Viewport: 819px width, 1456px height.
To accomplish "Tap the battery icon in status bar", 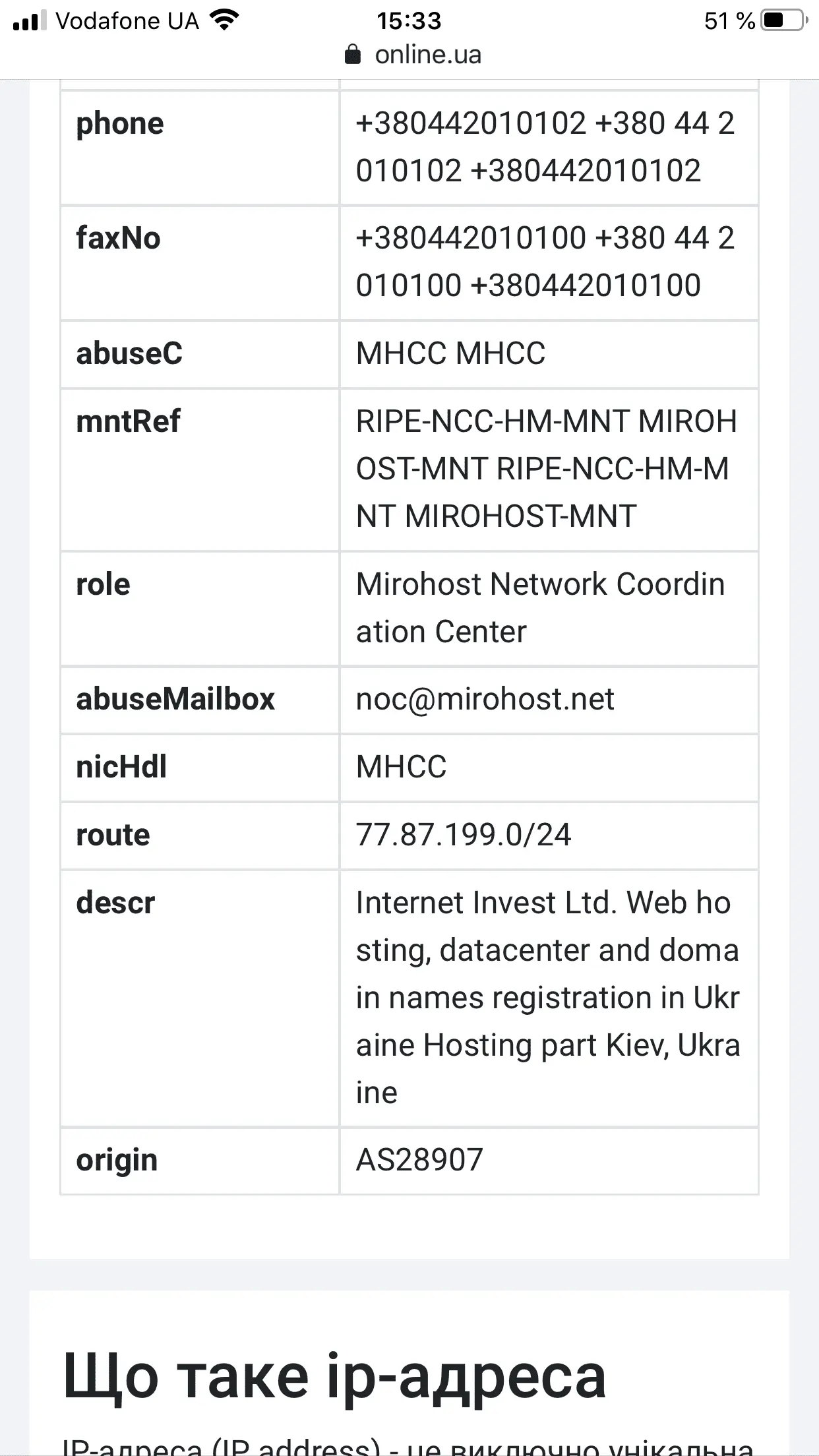I will (x=783, y=20).
